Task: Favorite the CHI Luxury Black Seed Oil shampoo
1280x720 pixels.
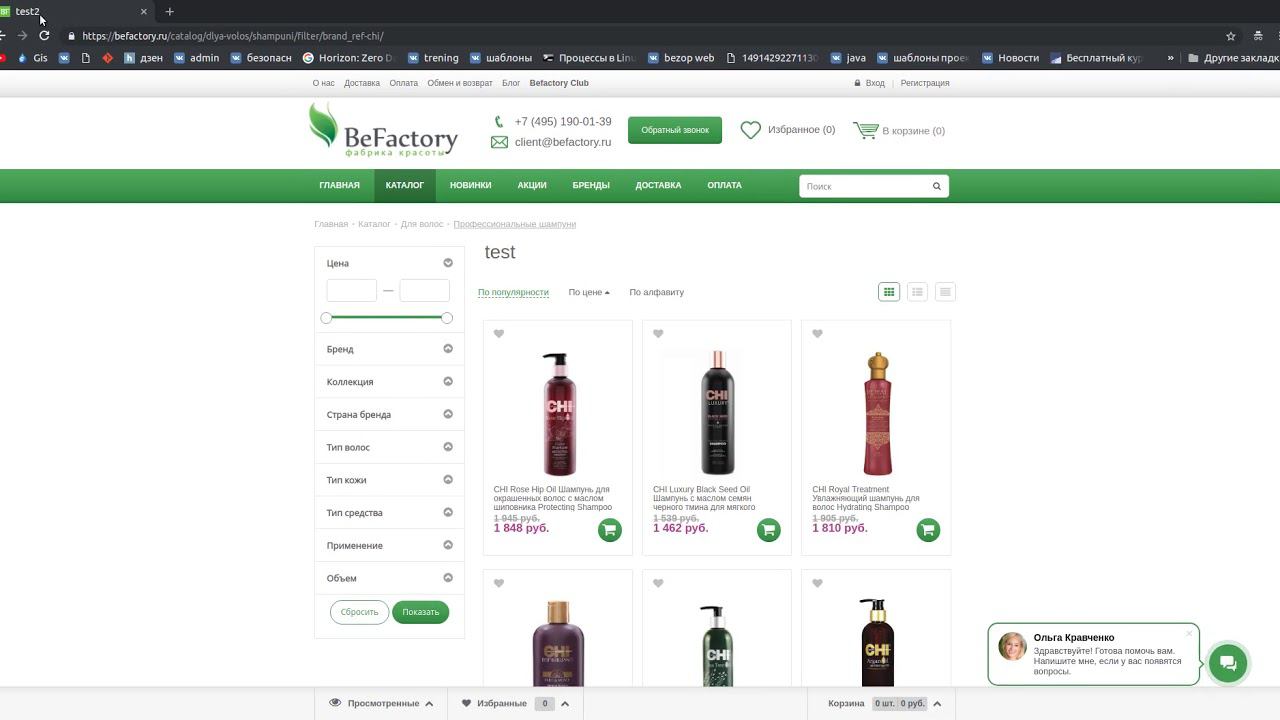Action: point(658,334)
